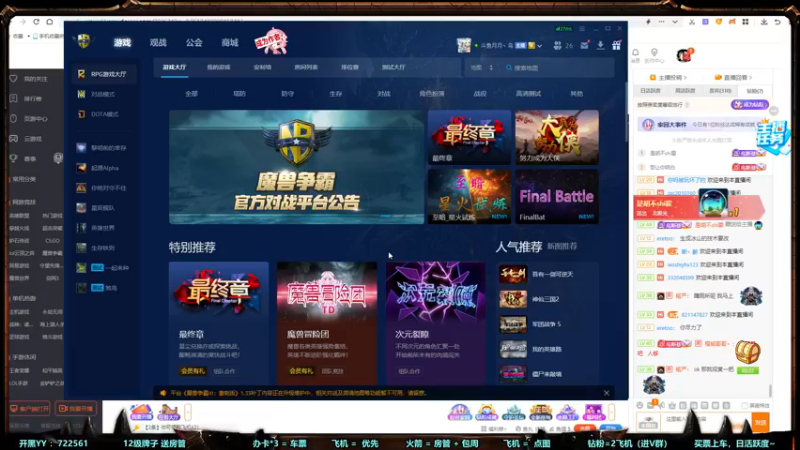The height and width of the screenshot is (450, 800).
Task: Open the 魔兽冒险团 TD recommended card
Action: point(327,323)
